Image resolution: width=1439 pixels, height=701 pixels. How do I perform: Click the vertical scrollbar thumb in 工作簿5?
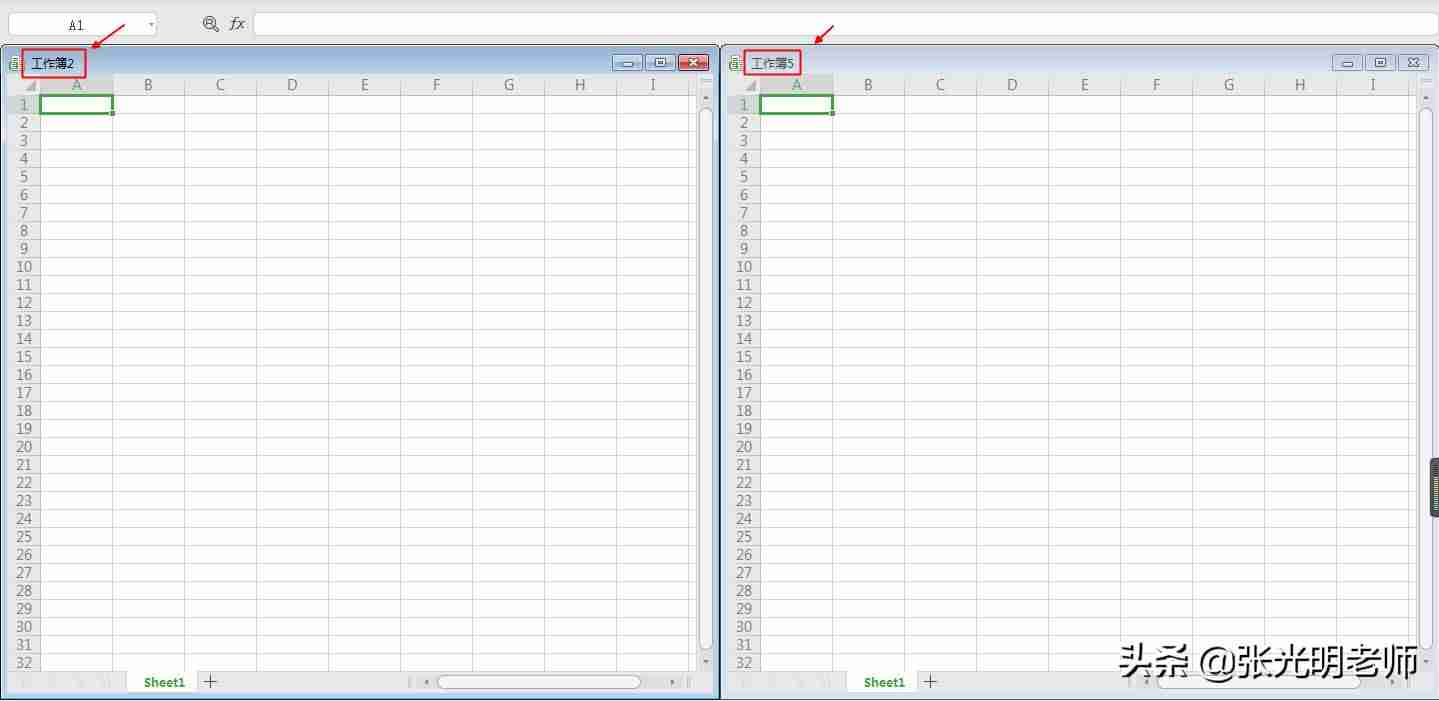pyautogui.click(x=1425, y=379)
